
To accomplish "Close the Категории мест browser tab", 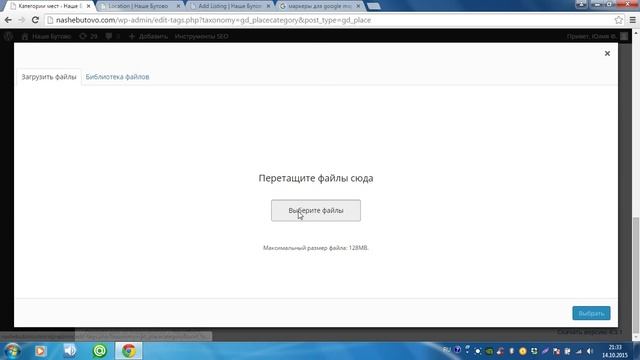I will [x=89, y=6].
